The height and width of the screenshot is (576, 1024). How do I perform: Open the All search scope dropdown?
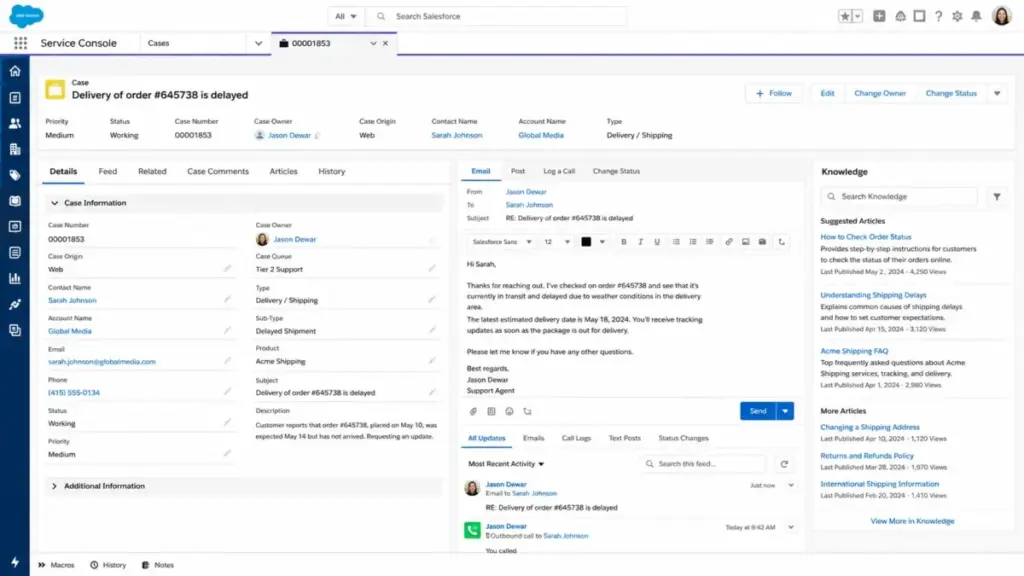click(345, 16)
